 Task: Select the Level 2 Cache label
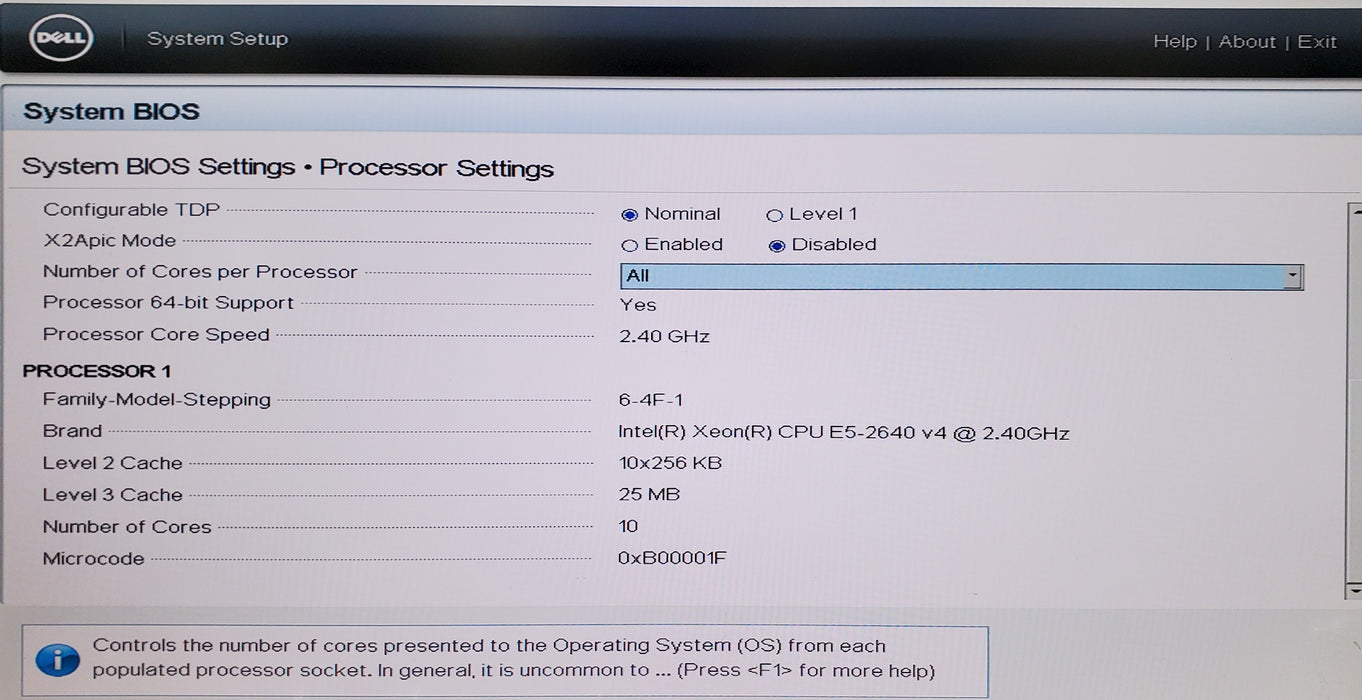click(113, 463)
